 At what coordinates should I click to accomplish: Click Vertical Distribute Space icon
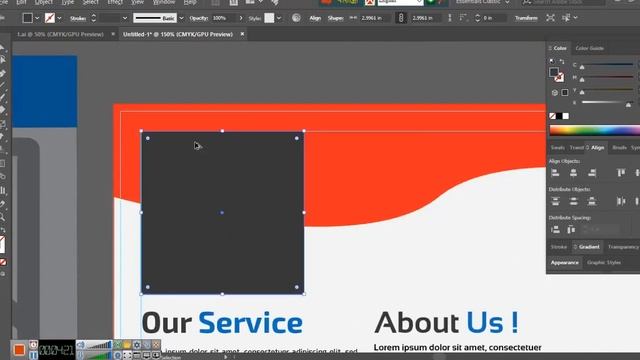(x=555, y=230)
